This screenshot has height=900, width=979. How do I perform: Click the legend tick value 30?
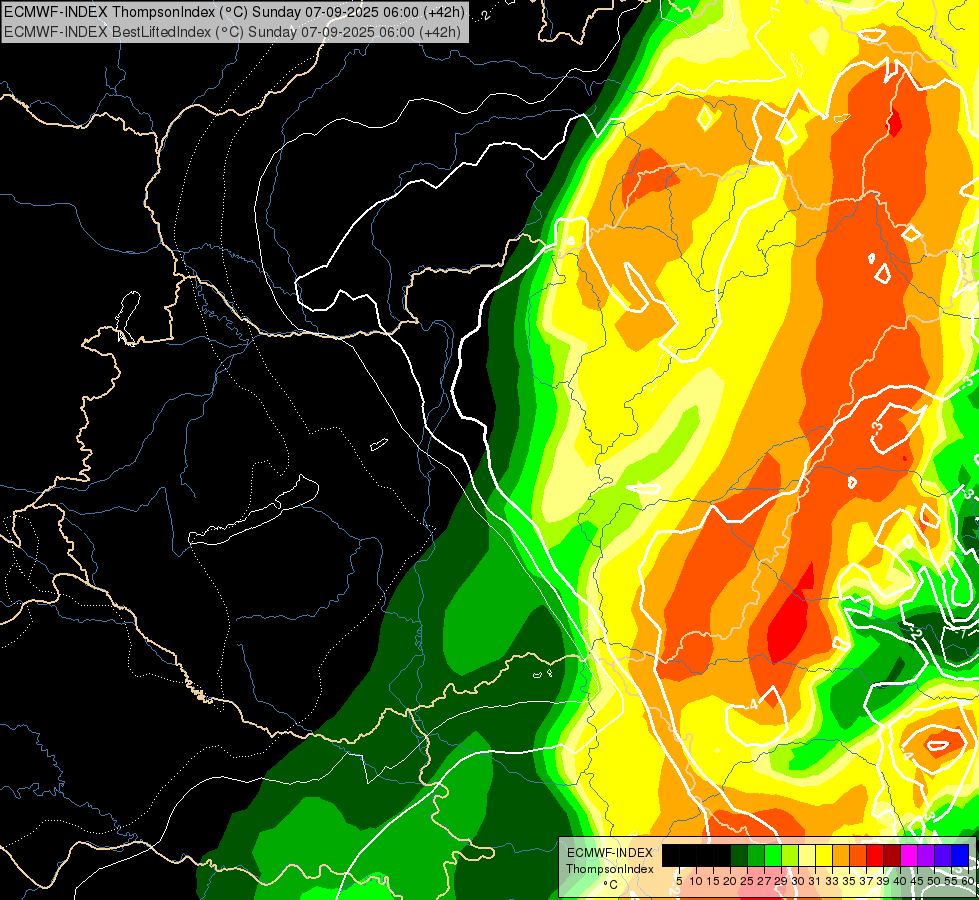(x=799, y=881)
